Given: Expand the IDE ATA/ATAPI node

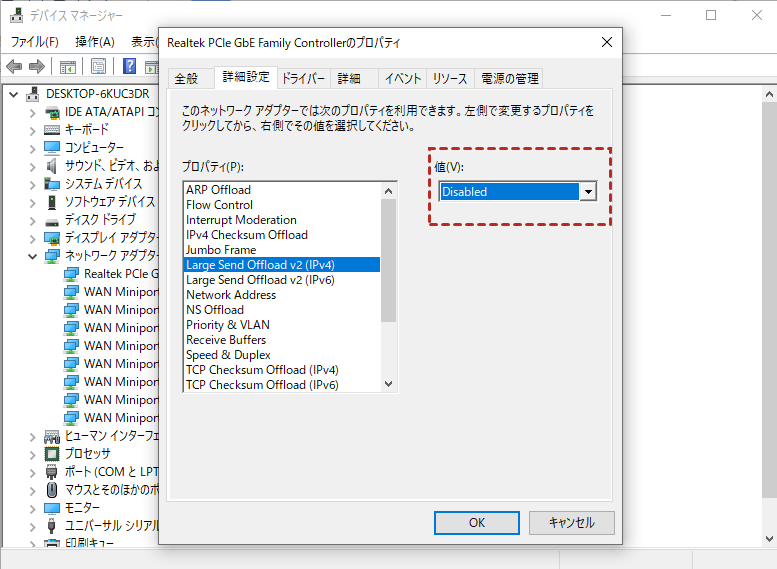Looking at the screenshot, I should pos(33,113).
